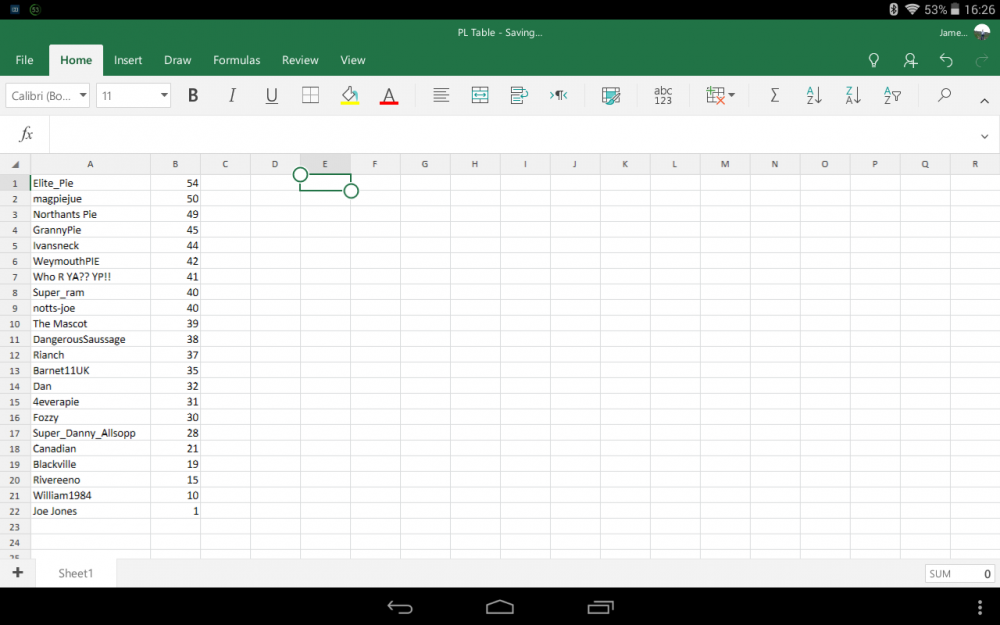Toggle merge and center
Screen dimensions: 1000x625
[x=480, y=95]
